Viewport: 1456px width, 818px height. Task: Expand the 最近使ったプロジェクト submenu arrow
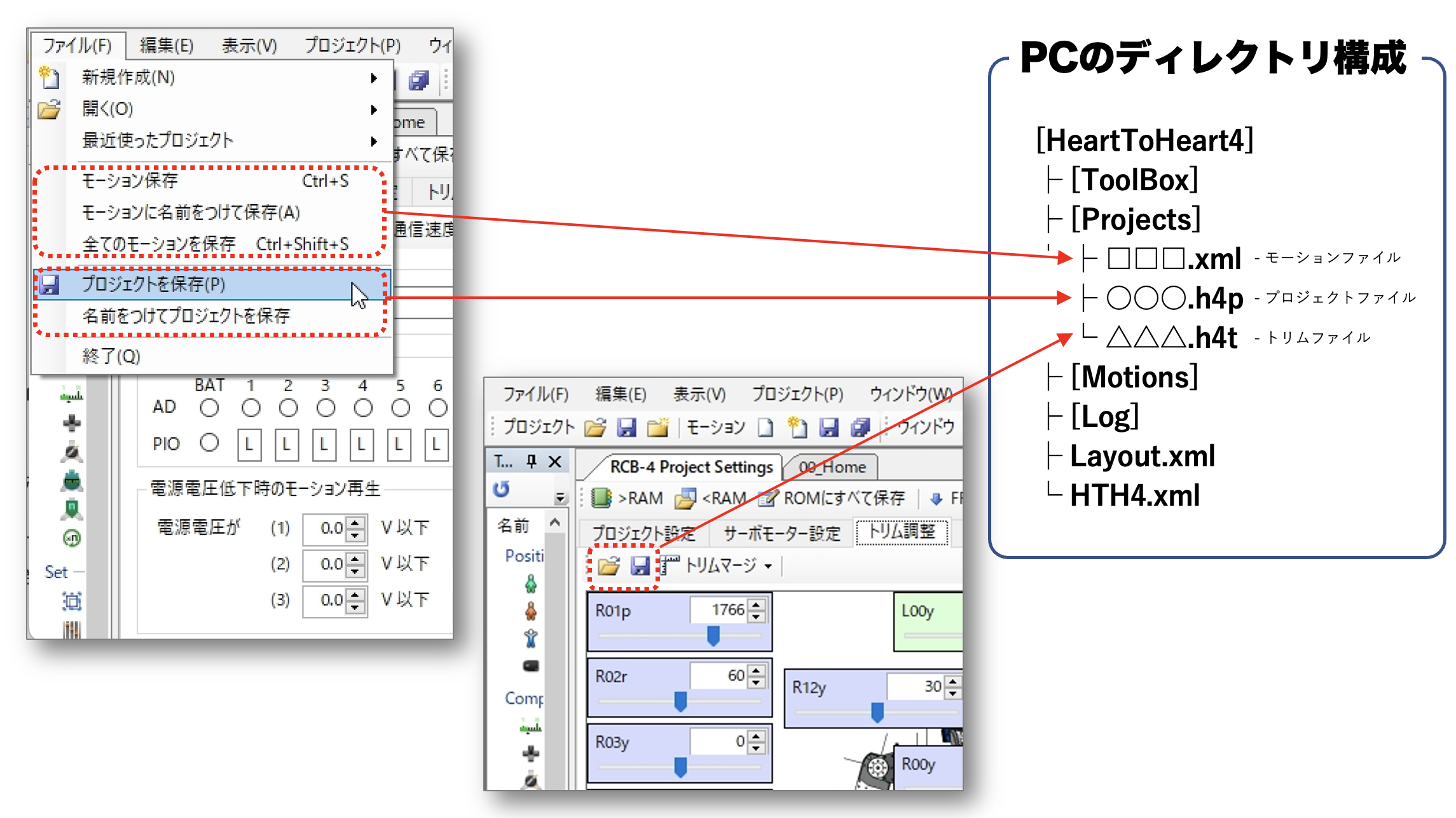[374, 141]
